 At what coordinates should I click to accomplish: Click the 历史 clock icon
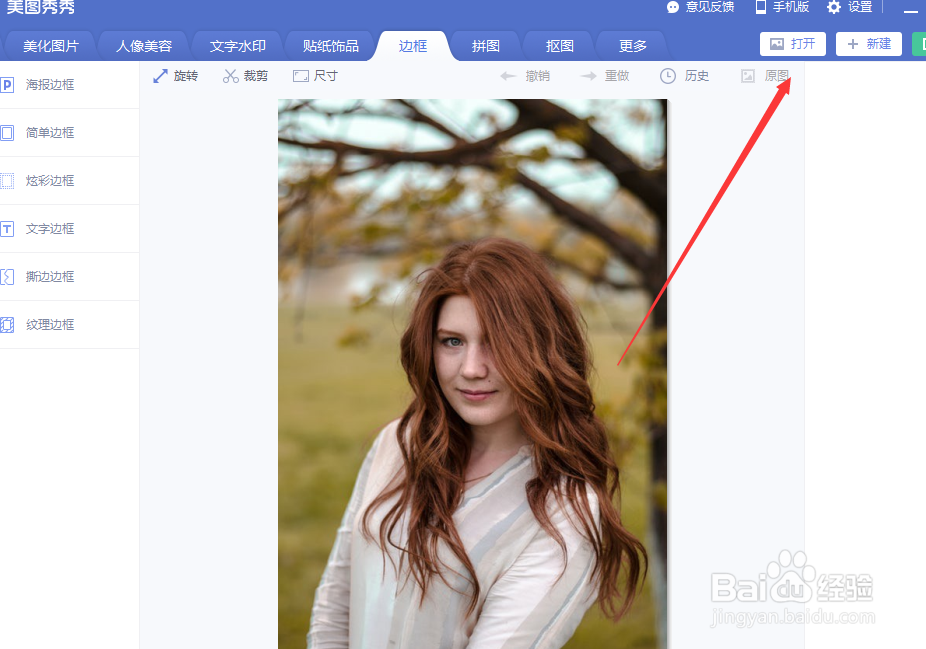coord(668,76)
